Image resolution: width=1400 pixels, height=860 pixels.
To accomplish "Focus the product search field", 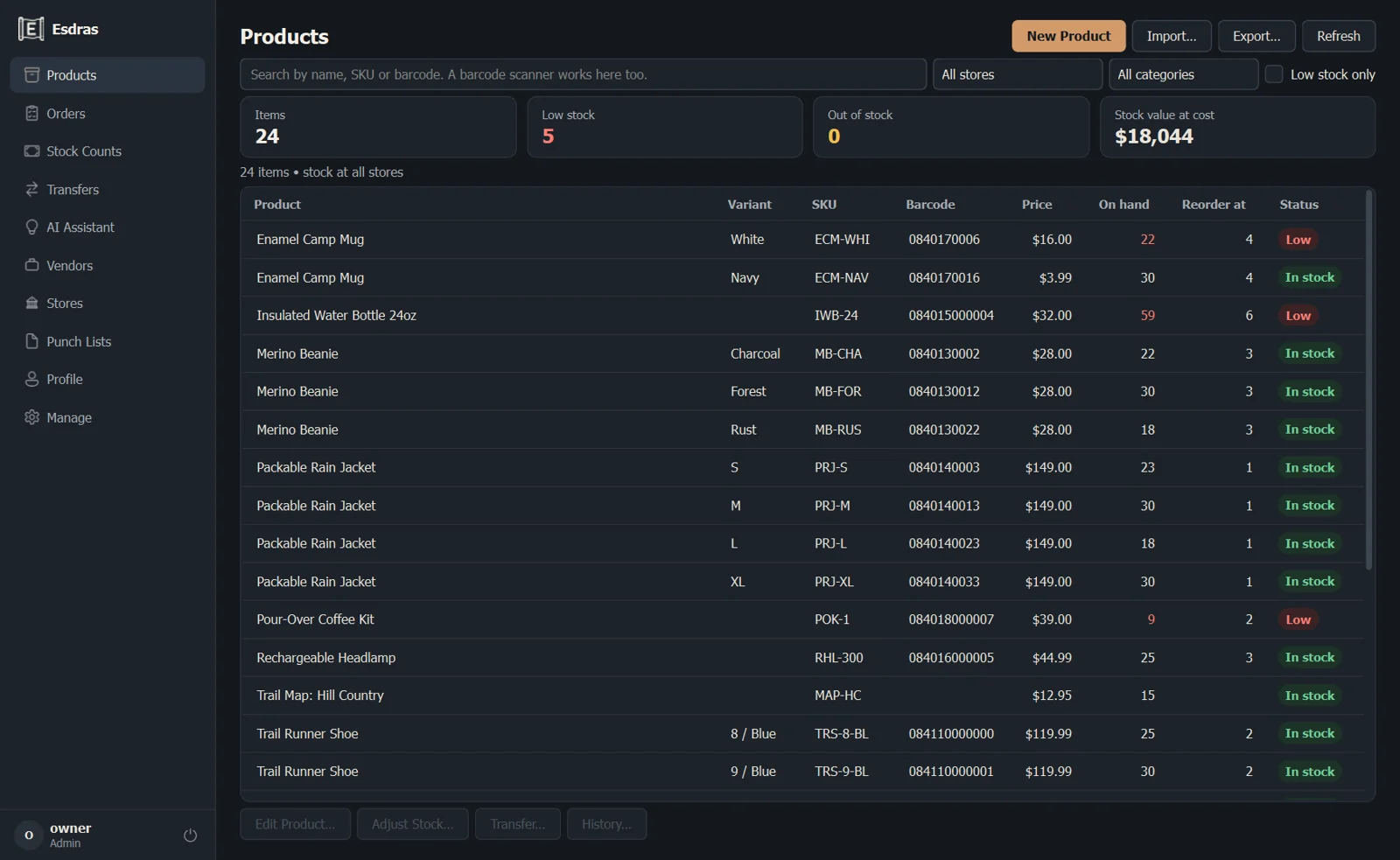I will pyautogui.click(x=583, y=74).
